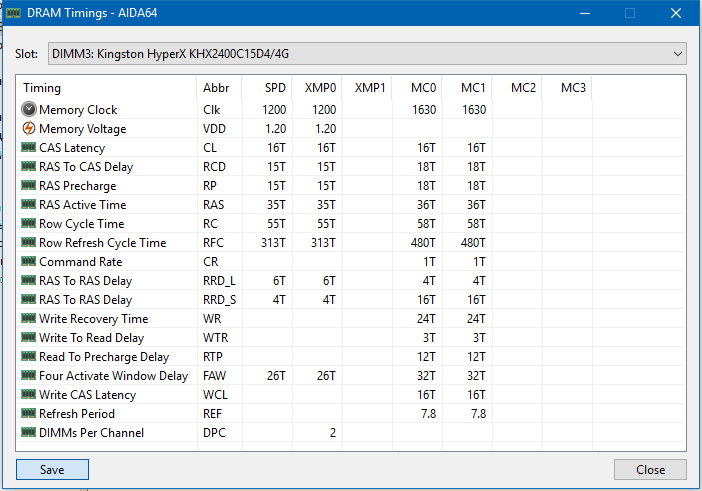The image size is (702, 491).
Task: Click the Memory Clock gauge icon
Action: (x=29, y=110)
